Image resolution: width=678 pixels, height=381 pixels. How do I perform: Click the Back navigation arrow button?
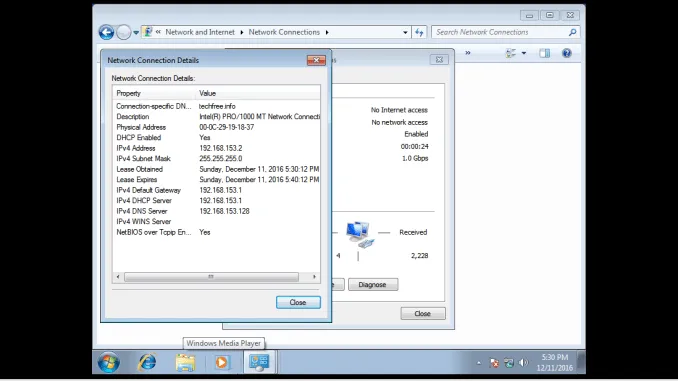[106, 32]
